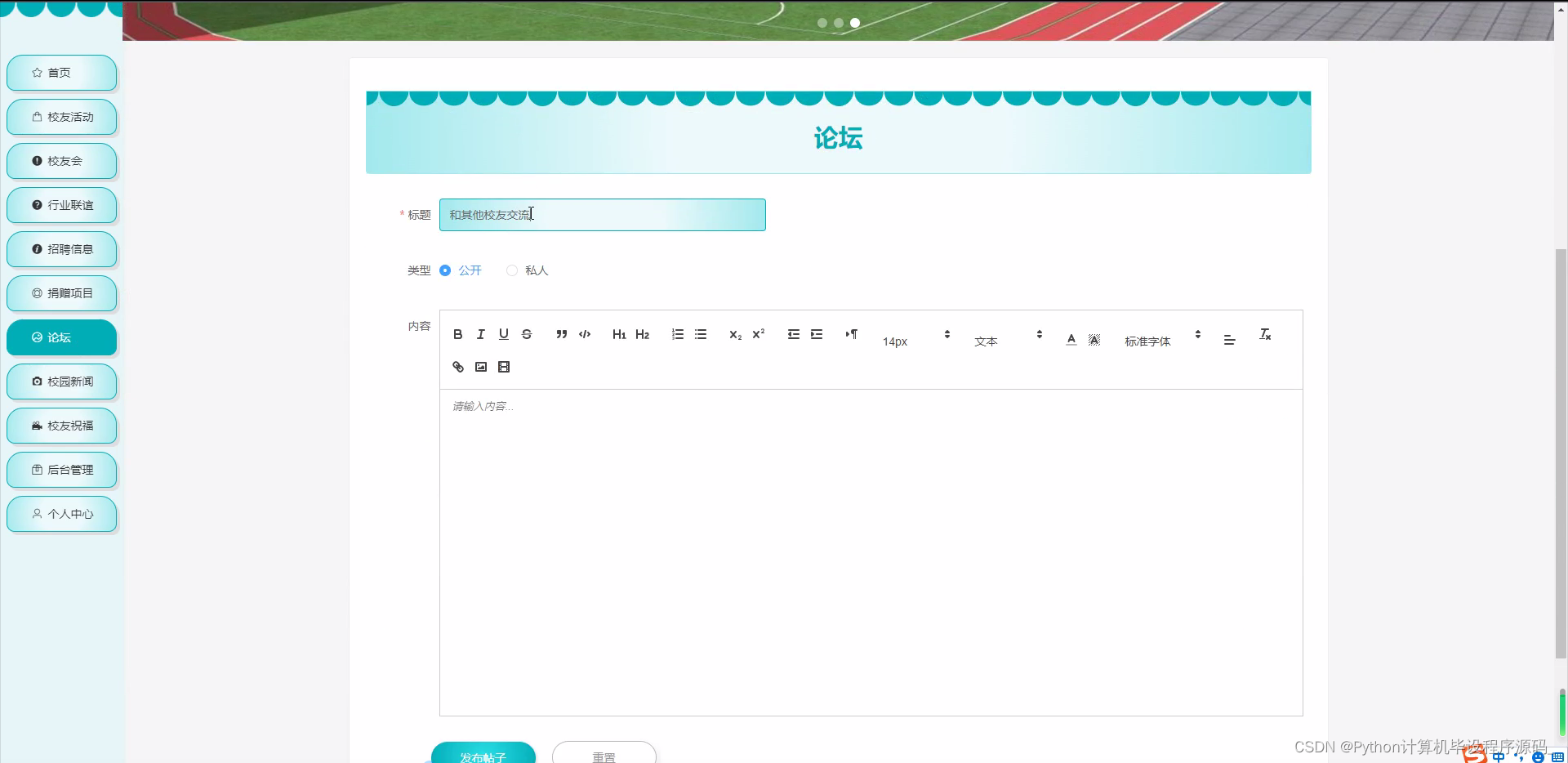Insert a blockquote
Image resolution: width=1568 pixels, height=763 pixels.
[x=561, y=334]
